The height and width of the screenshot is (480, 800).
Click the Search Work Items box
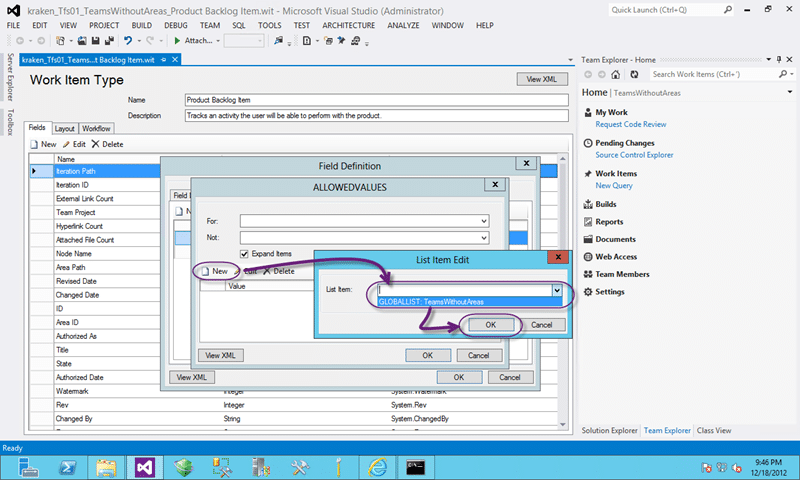click(x=714, y=74)
